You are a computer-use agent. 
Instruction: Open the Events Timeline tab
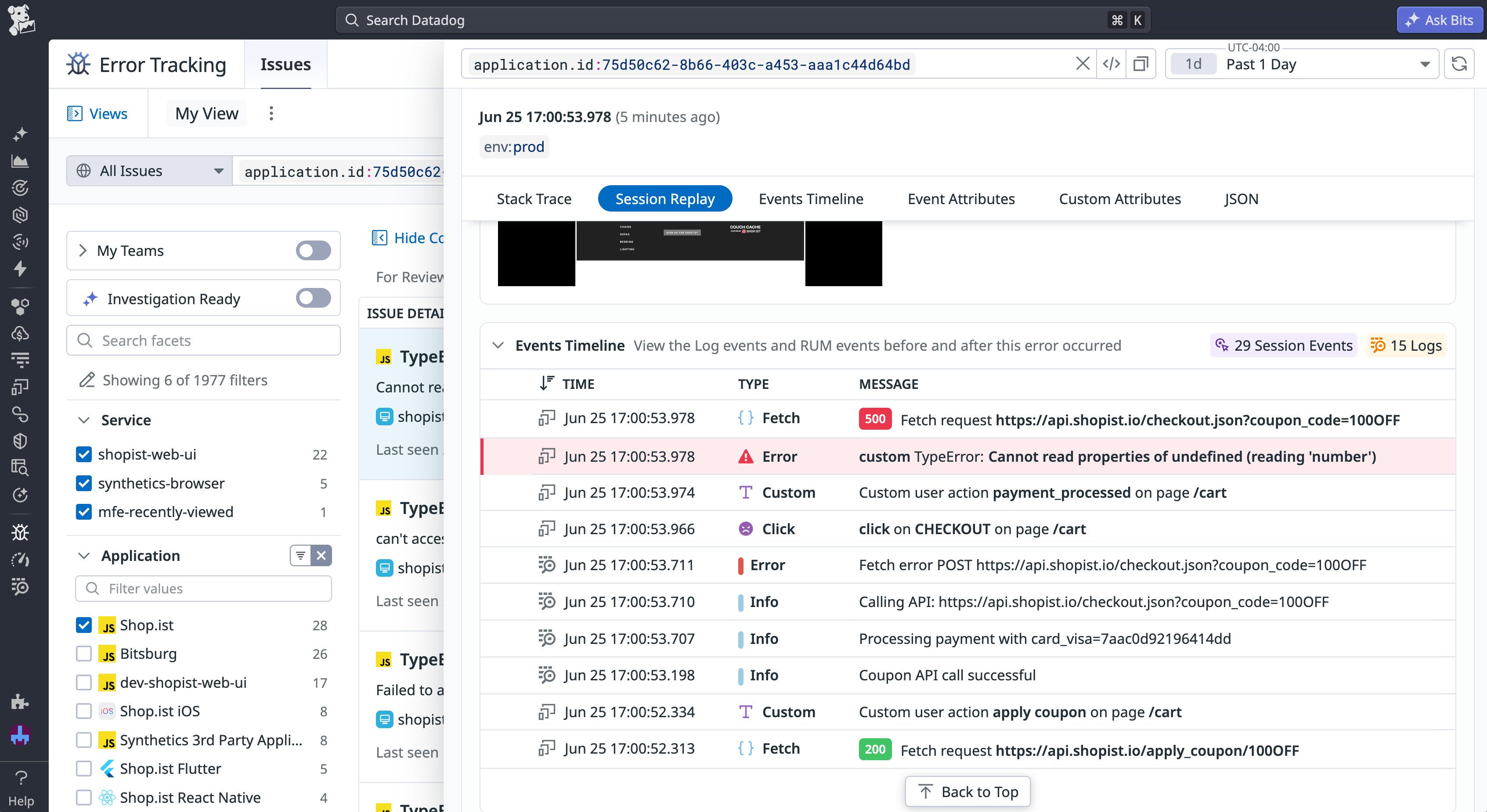tap(811, 198)
